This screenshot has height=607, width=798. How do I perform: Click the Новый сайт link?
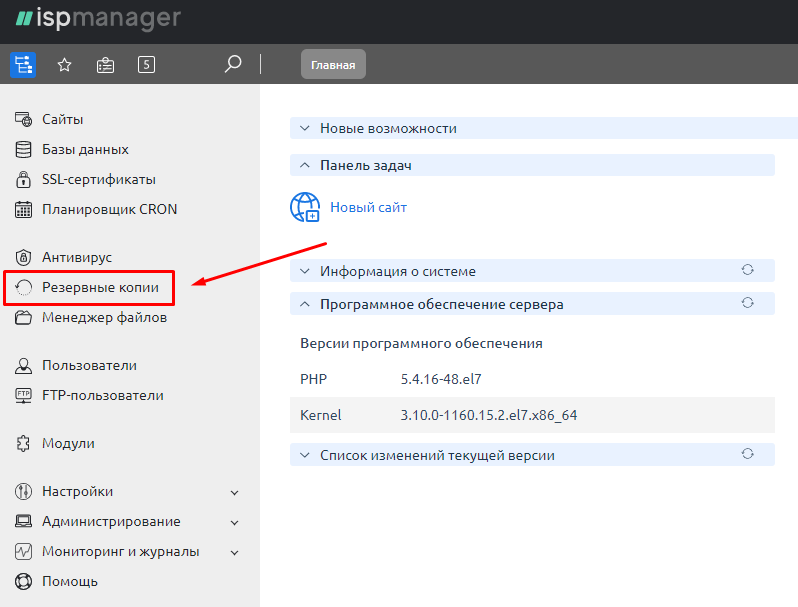(x=368, y=208)
